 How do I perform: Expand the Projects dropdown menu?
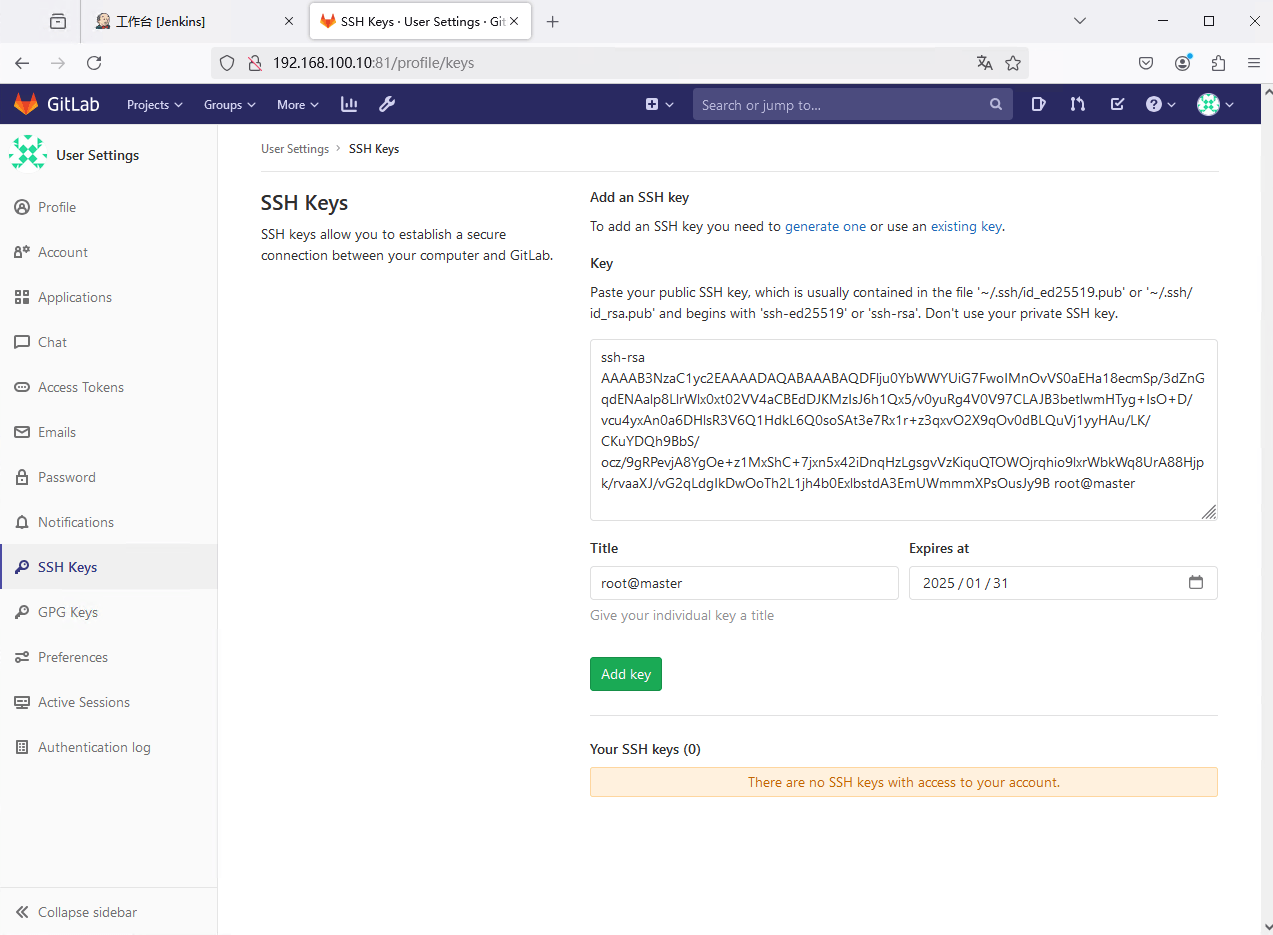point(154,104)
